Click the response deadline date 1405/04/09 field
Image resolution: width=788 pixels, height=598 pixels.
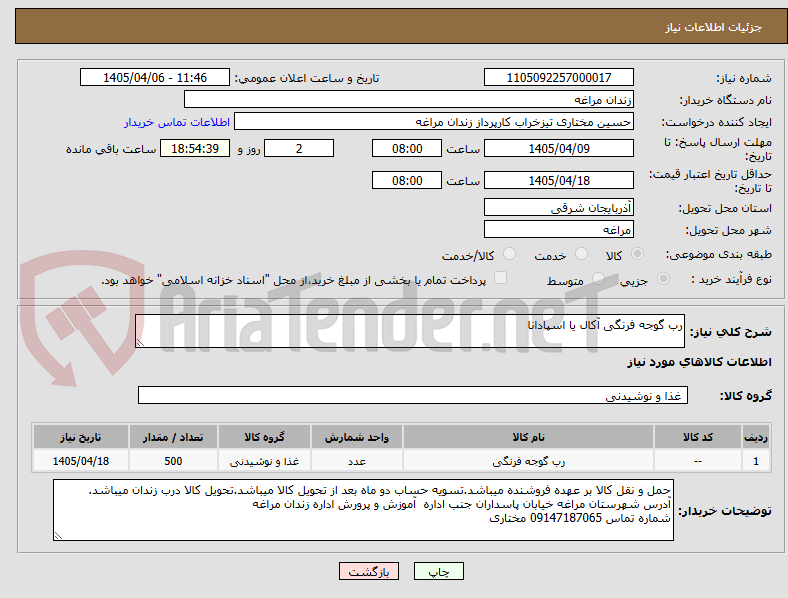pos(558,148)
